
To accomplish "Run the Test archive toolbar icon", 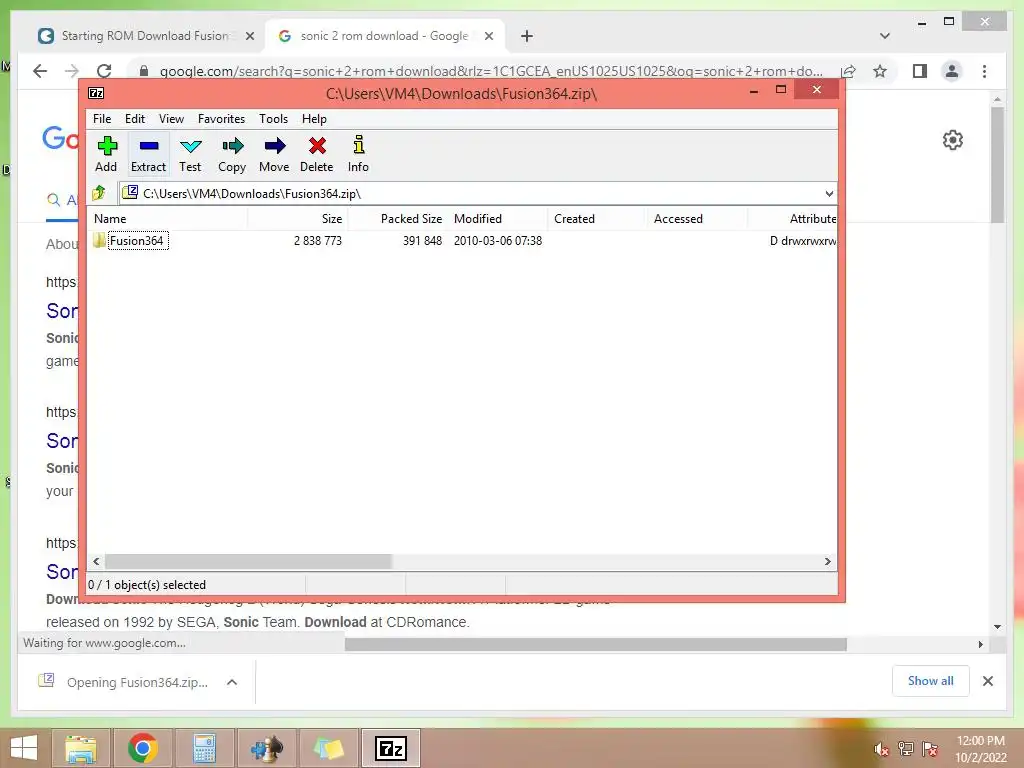I will tap(190, 154).
